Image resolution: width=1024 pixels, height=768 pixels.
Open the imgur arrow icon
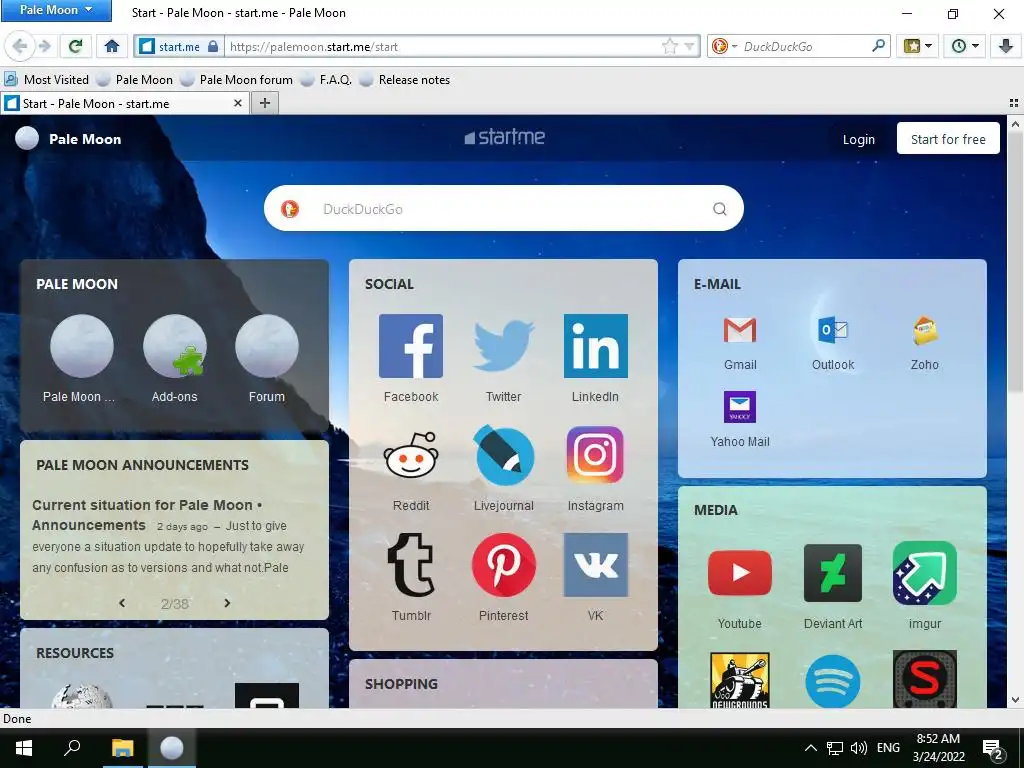pos(925,573)
